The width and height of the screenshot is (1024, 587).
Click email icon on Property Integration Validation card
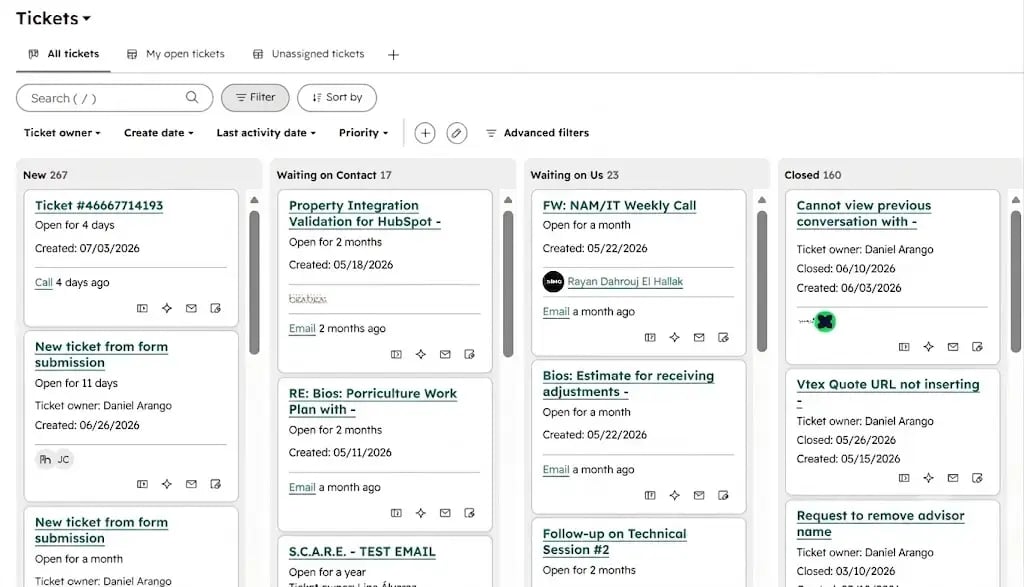pyautogui.click(x=445, y=355)
